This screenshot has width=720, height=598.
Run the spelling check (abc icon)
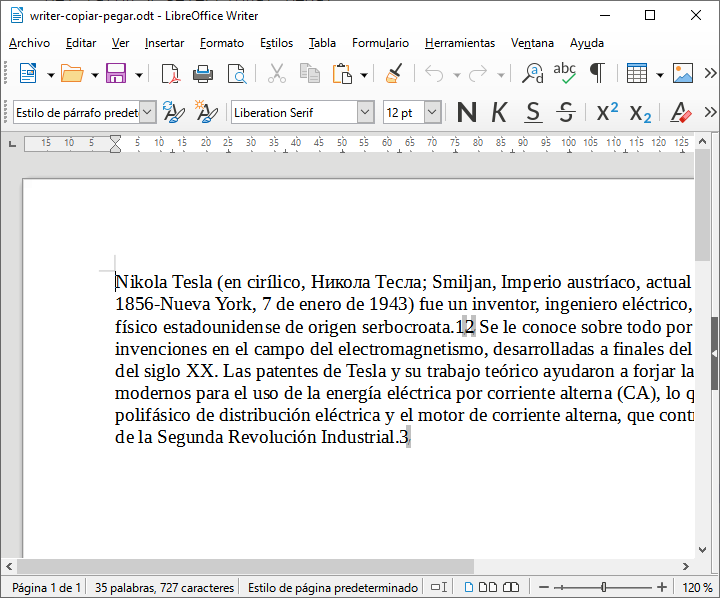pos(565,73)
